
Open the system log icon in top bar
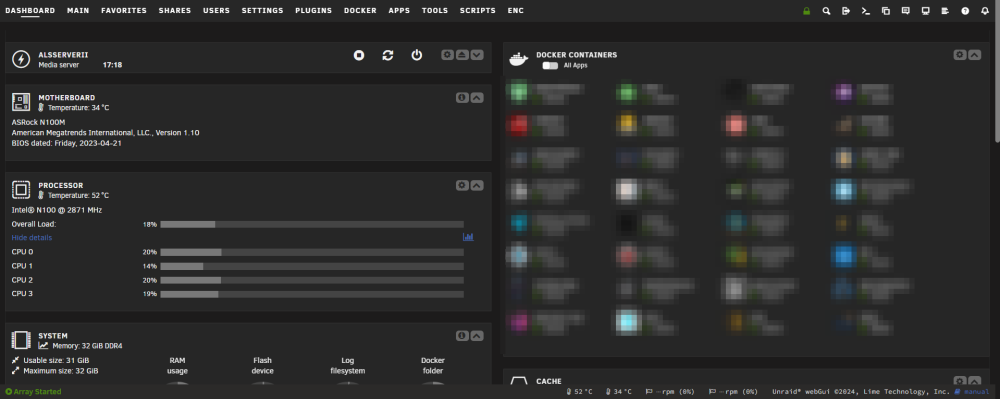click(x=945, y=11)
